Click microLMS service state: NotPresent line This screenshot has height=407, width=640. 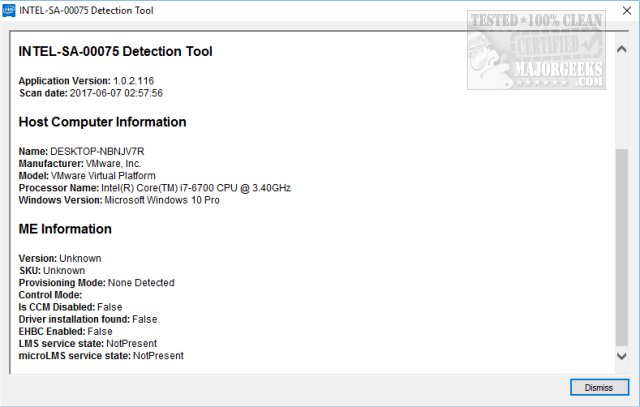click(x=101, y=356)
